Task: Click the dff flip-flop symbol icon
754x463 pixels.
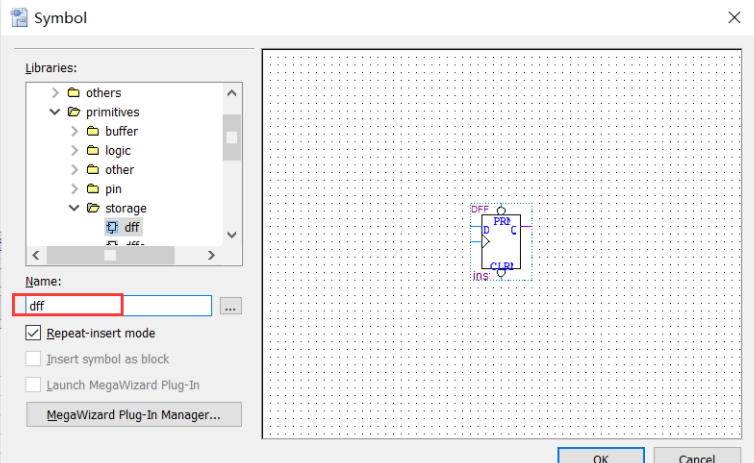Action: click(x=112, y=227)
